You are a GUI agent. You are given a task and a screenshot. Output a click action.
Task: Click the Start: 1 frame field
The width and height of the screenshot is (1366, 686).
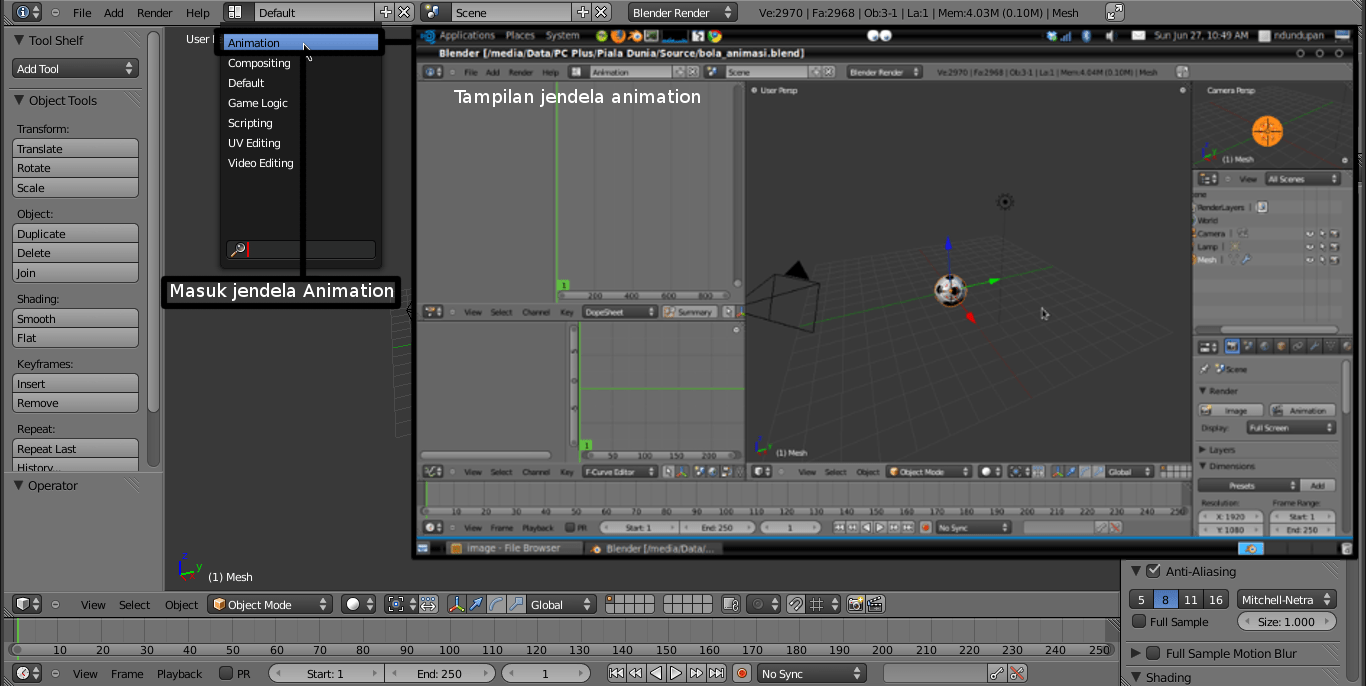[326, 674]
